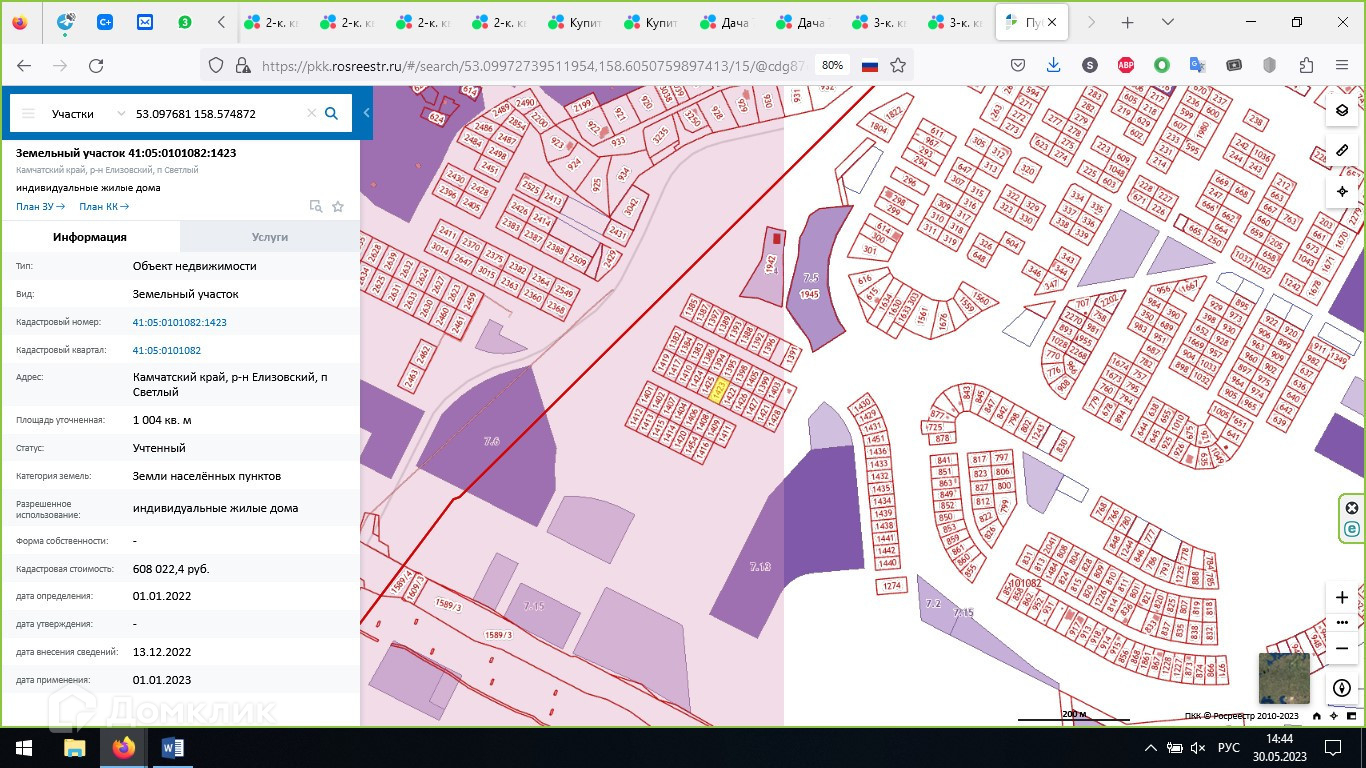The width and height of the screenshot is (1366, 768).
Task: Open Microsoft Word from the taskbar
Action: 172,748
